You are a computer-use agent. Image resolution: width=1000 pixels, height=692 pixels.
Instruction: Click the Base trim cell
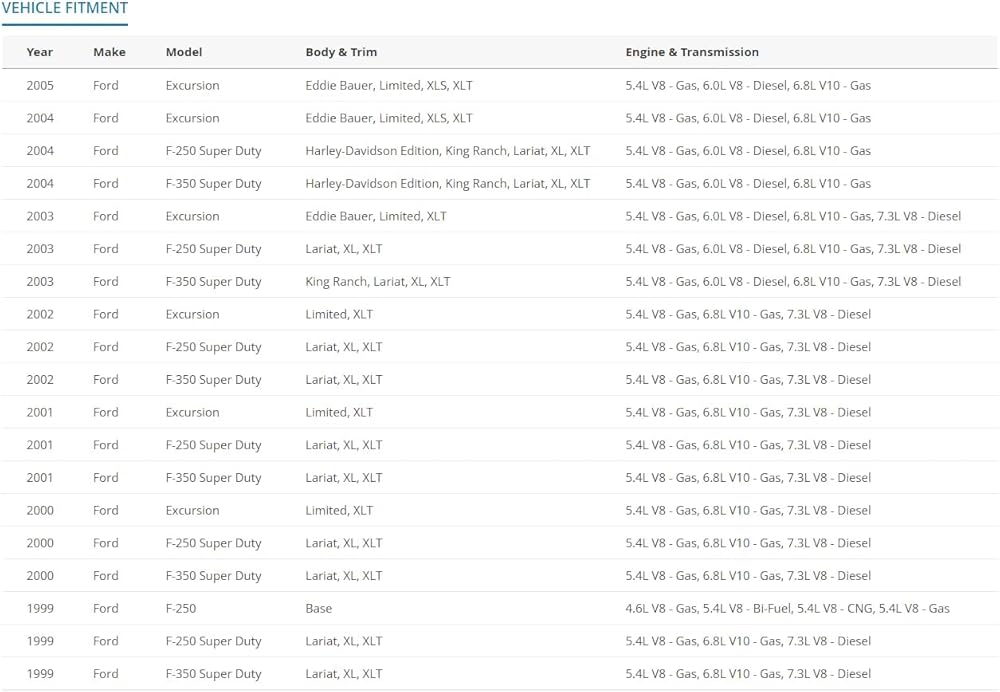coord(319,608)
